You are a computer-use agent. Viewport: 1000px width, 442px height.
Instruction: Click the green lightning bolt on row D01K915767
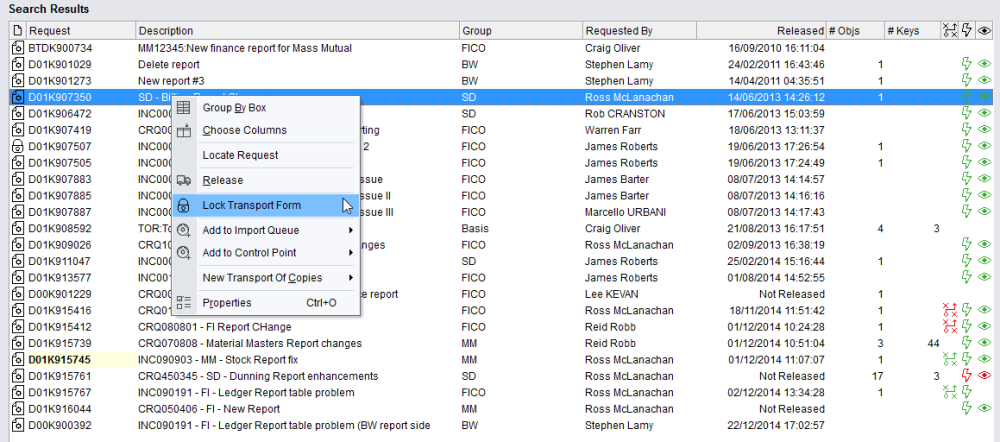[967, 392]
